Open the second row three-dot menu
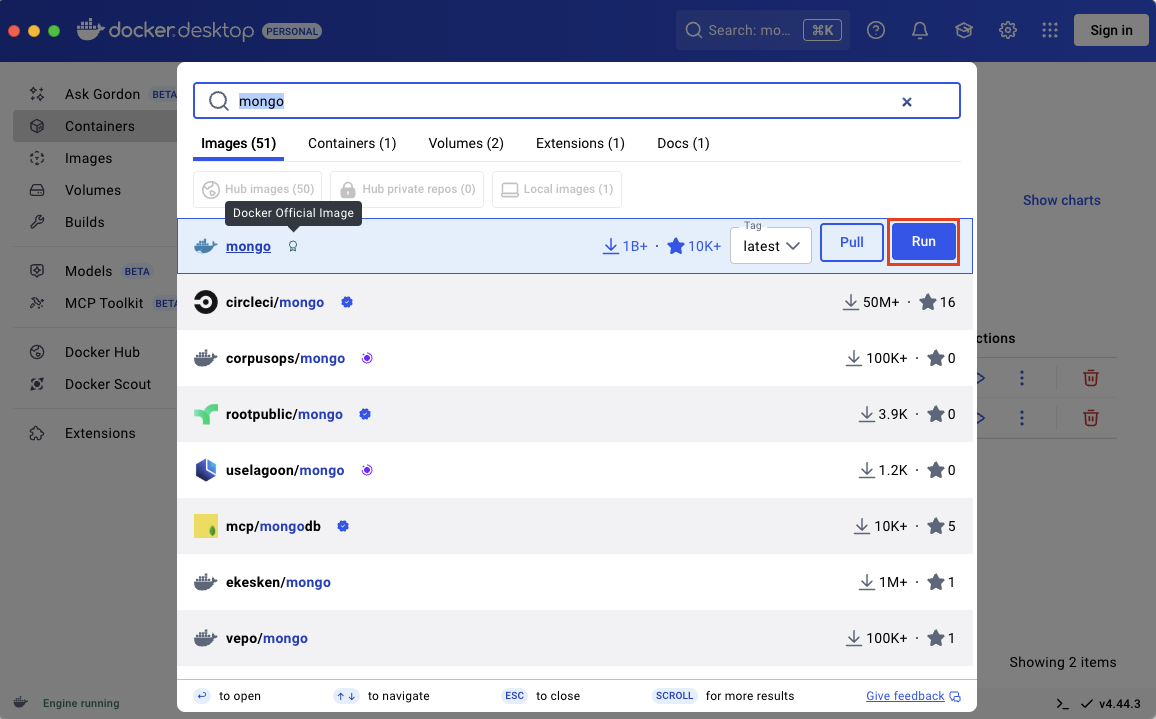The width and height of the screenshot is (1156, 719). tap(1022, 418)
